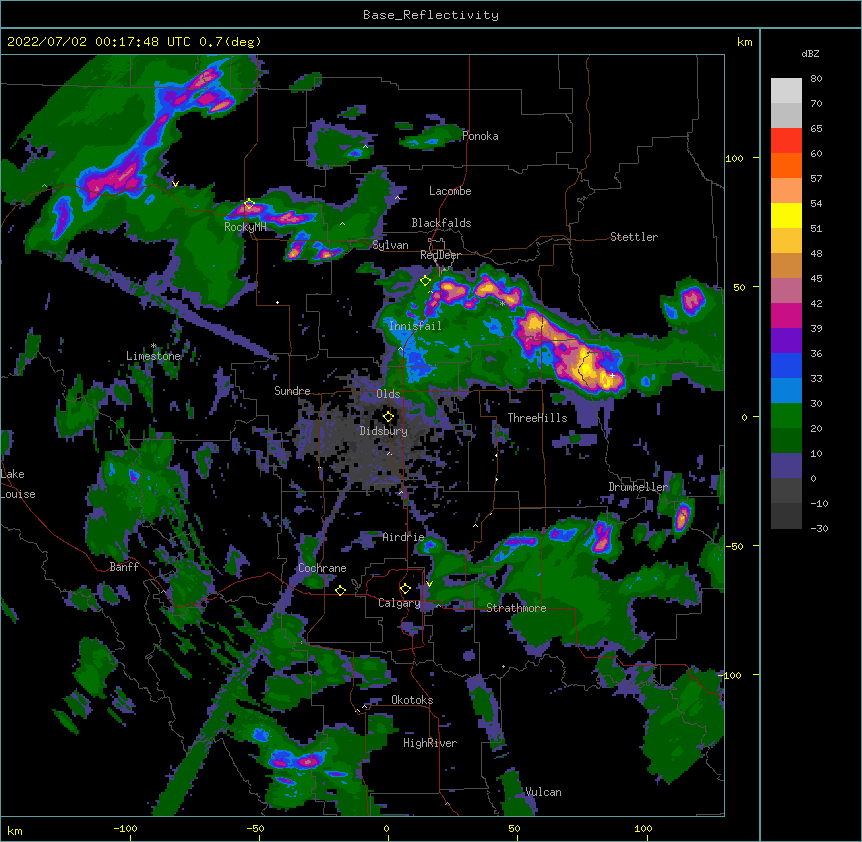Click the white cross marker inside the yellow storm core
This screenshot has height=842, width=862.
click(x=612, y=375)
